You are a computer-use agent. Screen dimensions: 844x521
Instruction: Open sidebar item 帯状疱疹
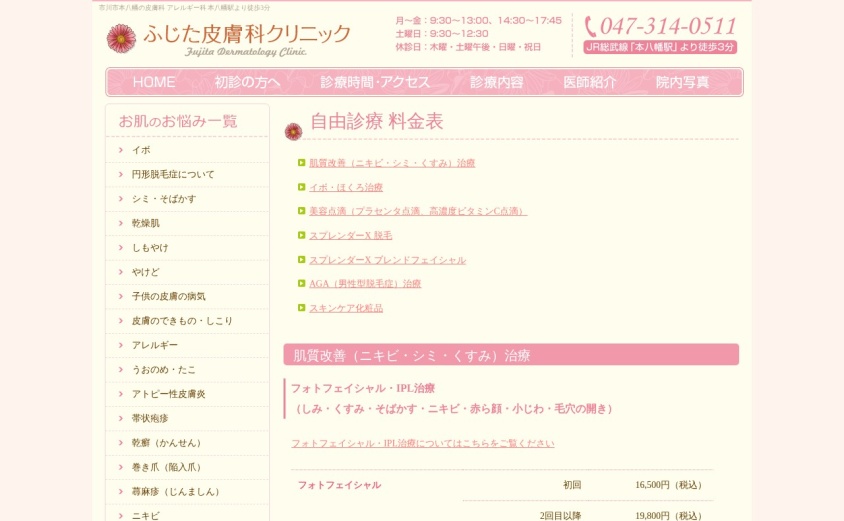(150, 418)
